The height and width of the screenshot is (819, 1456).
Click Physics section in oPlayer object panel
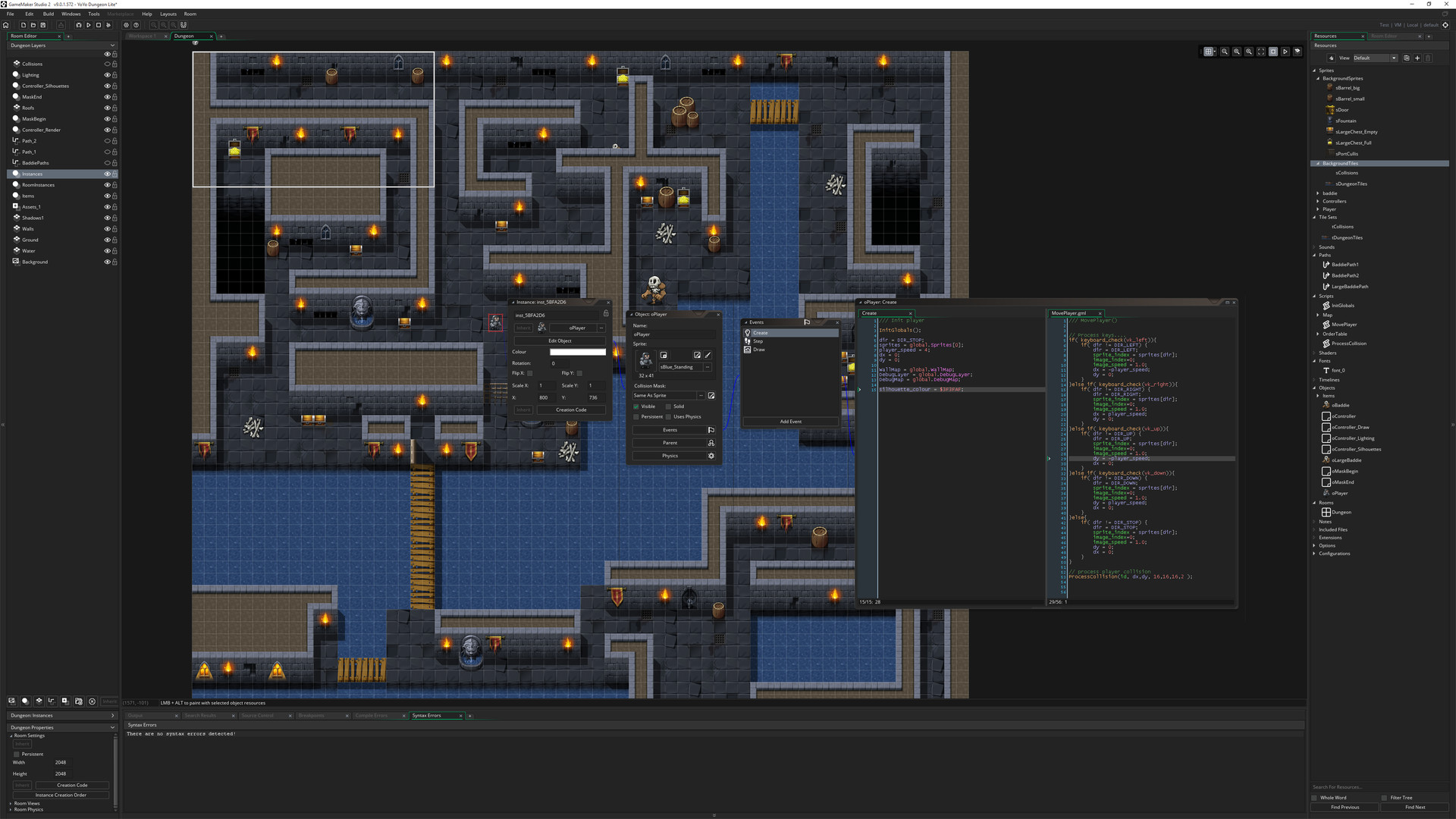coord(669,456)
